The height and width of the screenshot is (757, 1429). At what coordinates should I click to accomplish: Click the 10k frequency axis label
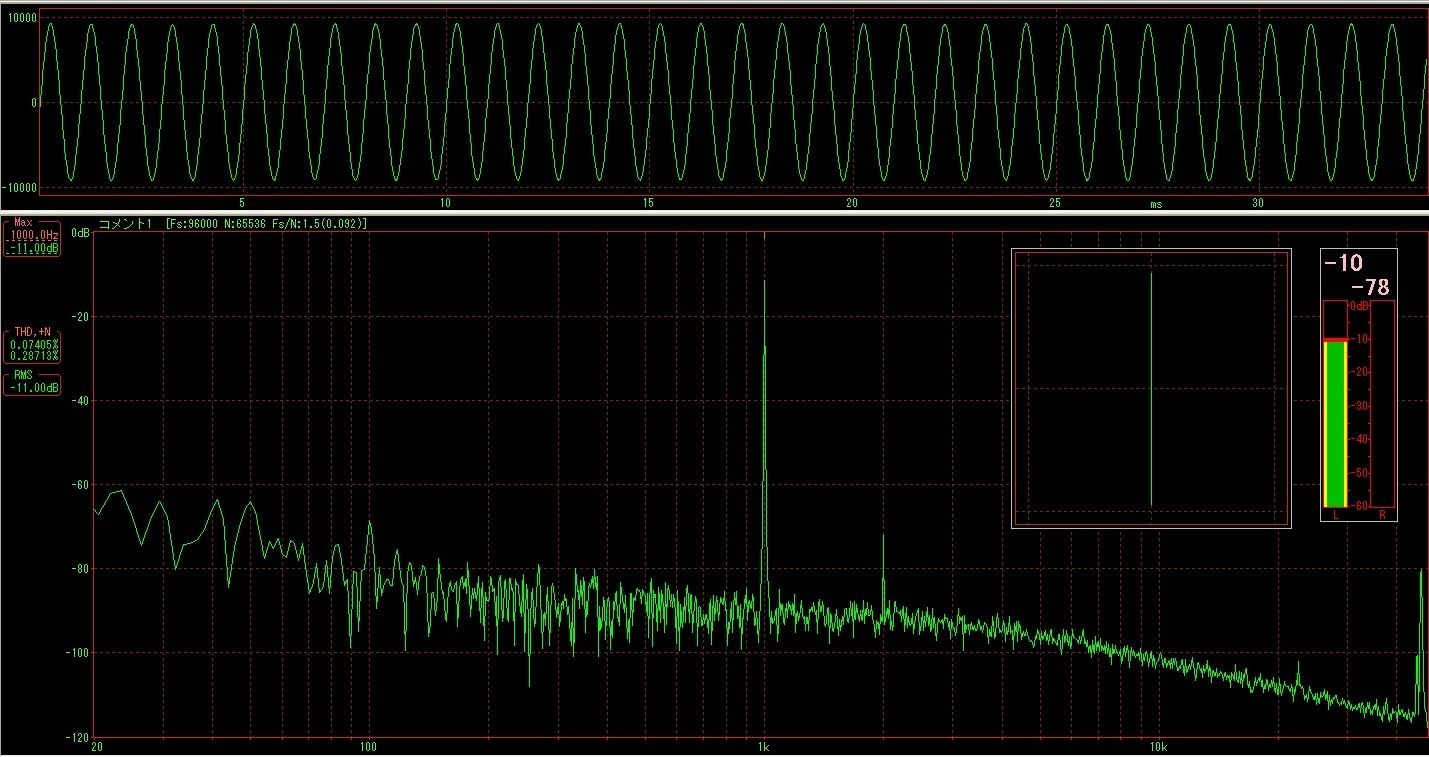point(1158,746)
